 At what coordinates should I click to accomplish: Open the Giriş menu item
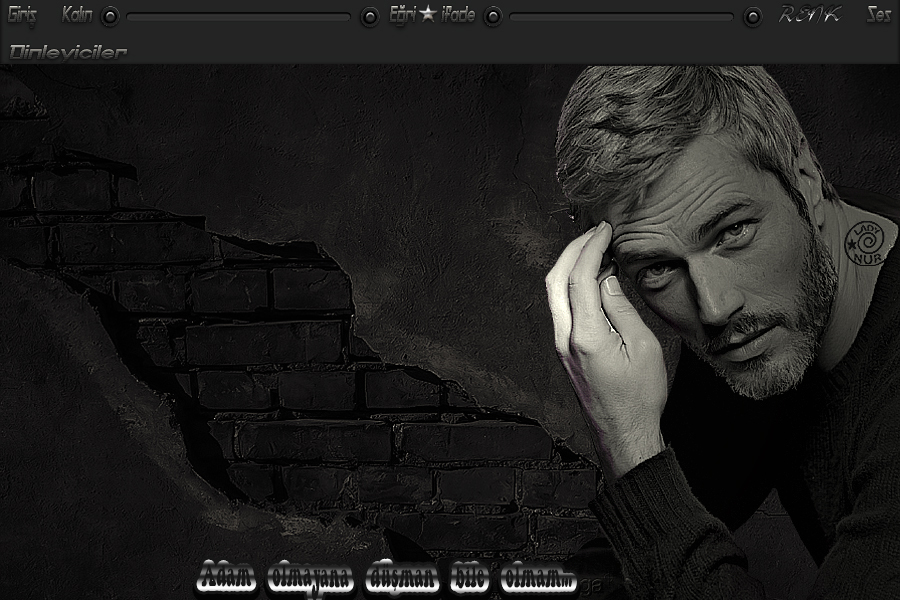click(x=22, y=15)
